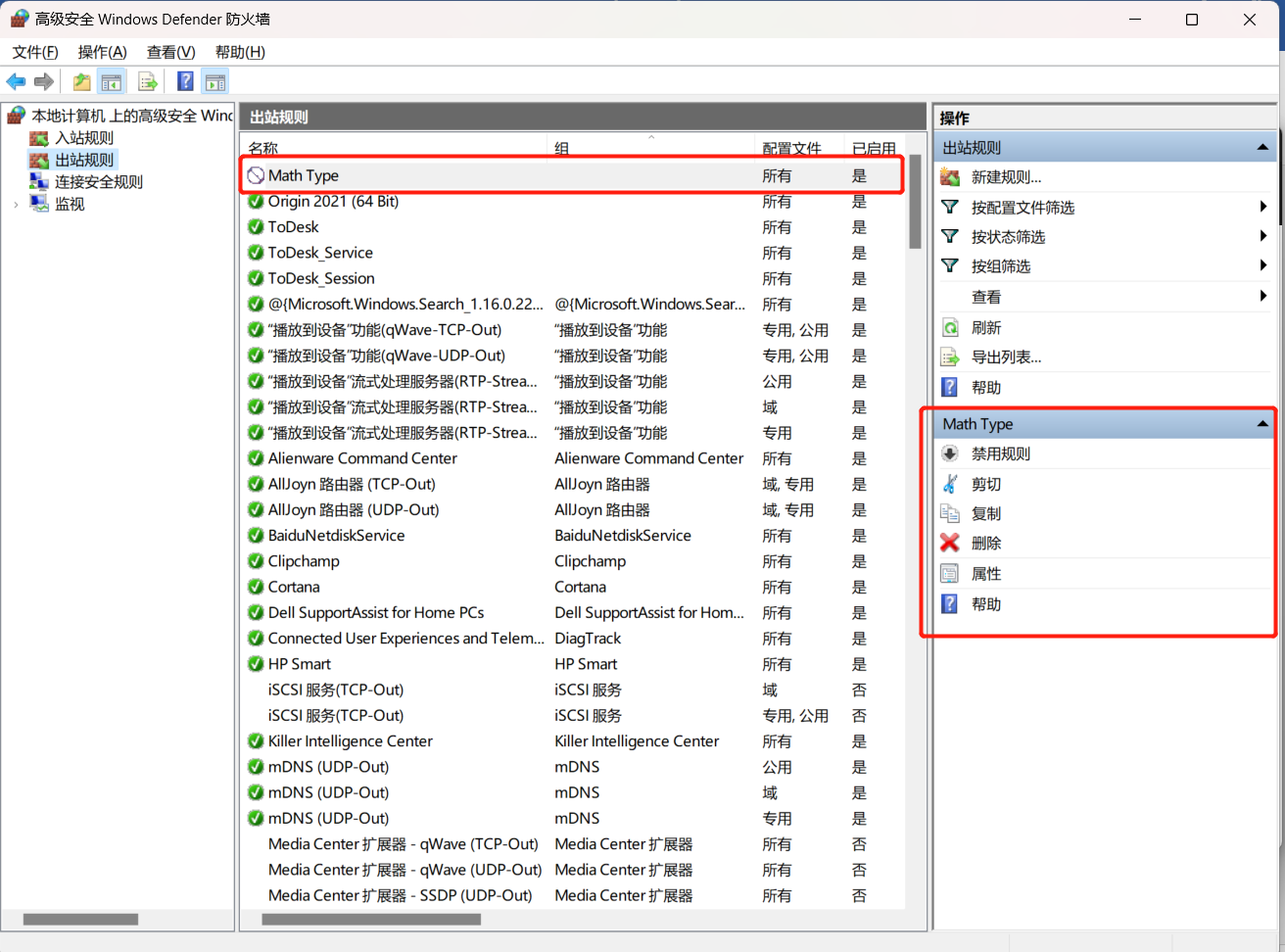Screen dimensions: 1285x952
Task: Click the rules list horizontal scrollbar thumb
Action: (x=371, y=919)
